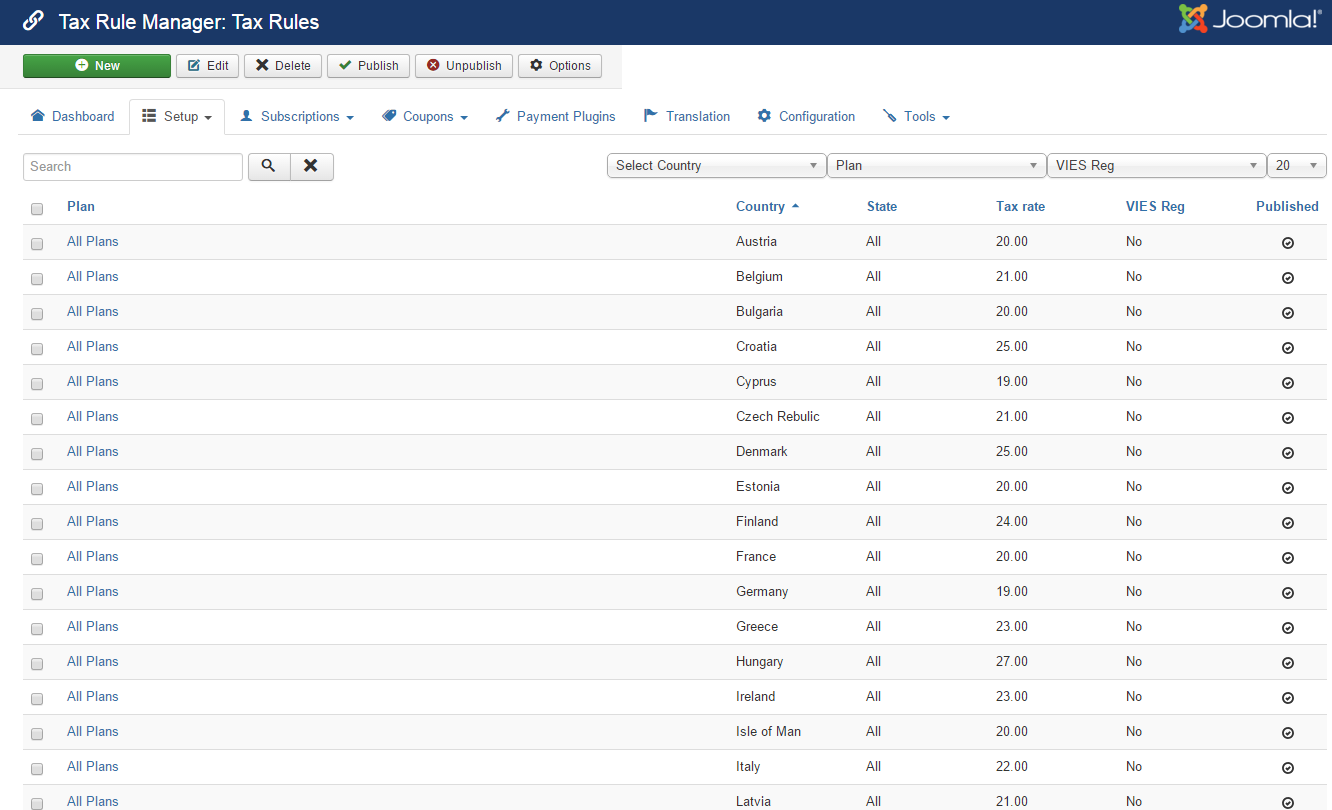Viewport: 1332px width, 810px height.
Task: Expand the Tools menu
Action: pyautogui.click(x=916, y=117)
